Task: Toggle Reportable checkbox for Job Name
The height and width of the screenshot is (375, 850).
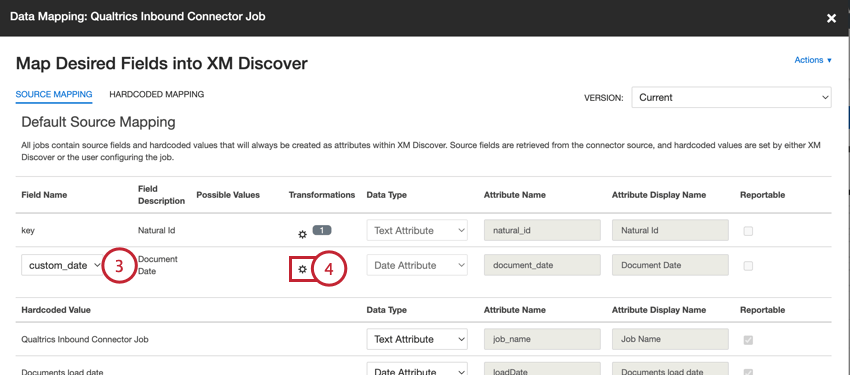Action: 748,340
